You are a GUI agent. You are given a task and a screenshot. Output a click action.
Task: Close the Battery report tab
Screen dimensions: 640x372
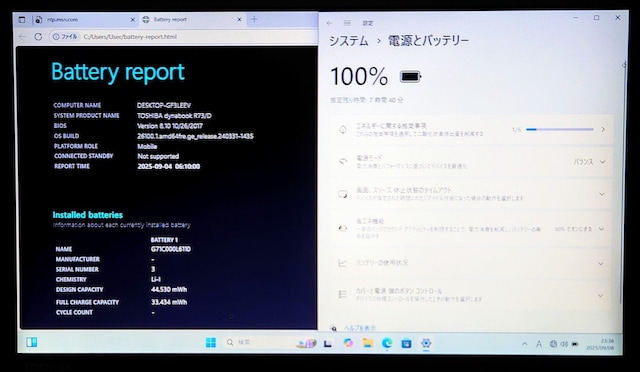coord(240,19)
